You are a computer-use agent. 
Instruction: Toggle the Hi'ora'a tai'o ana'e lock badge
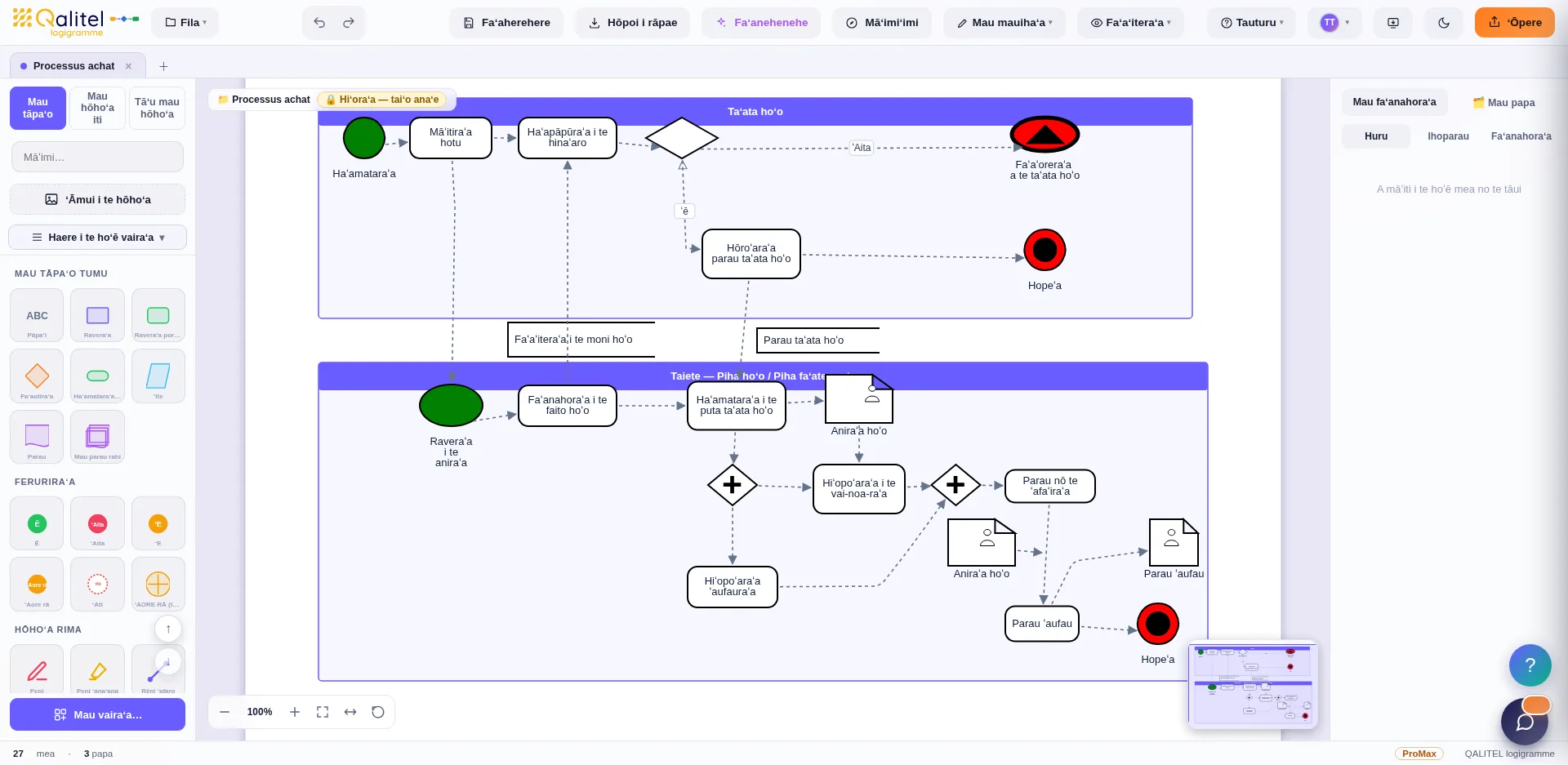click(x=382, y=100)
